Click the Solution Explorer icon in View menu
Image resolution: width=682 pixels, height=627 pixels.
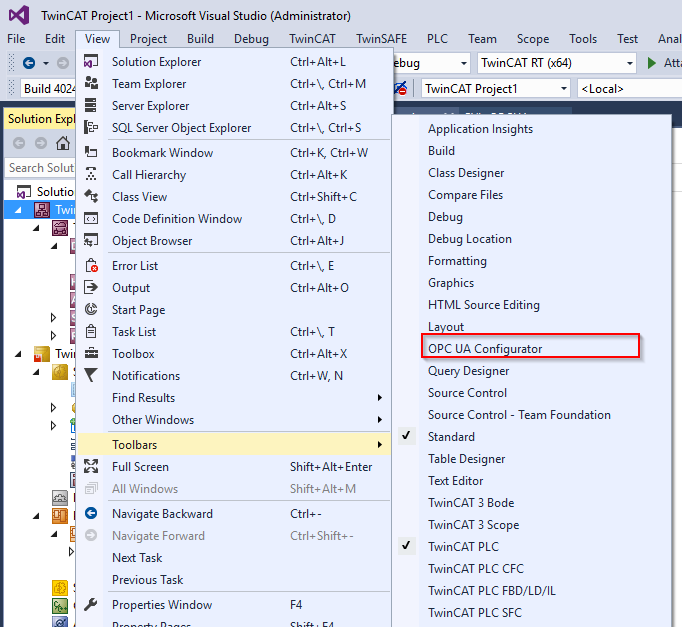(x=91, y=61)
